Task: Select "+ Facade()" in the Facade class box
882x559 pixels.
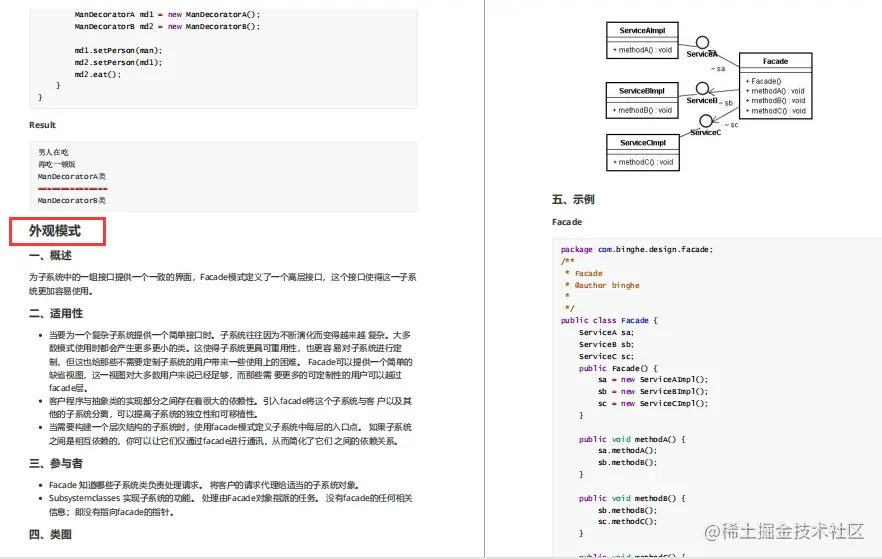Action: coord(763,82)
